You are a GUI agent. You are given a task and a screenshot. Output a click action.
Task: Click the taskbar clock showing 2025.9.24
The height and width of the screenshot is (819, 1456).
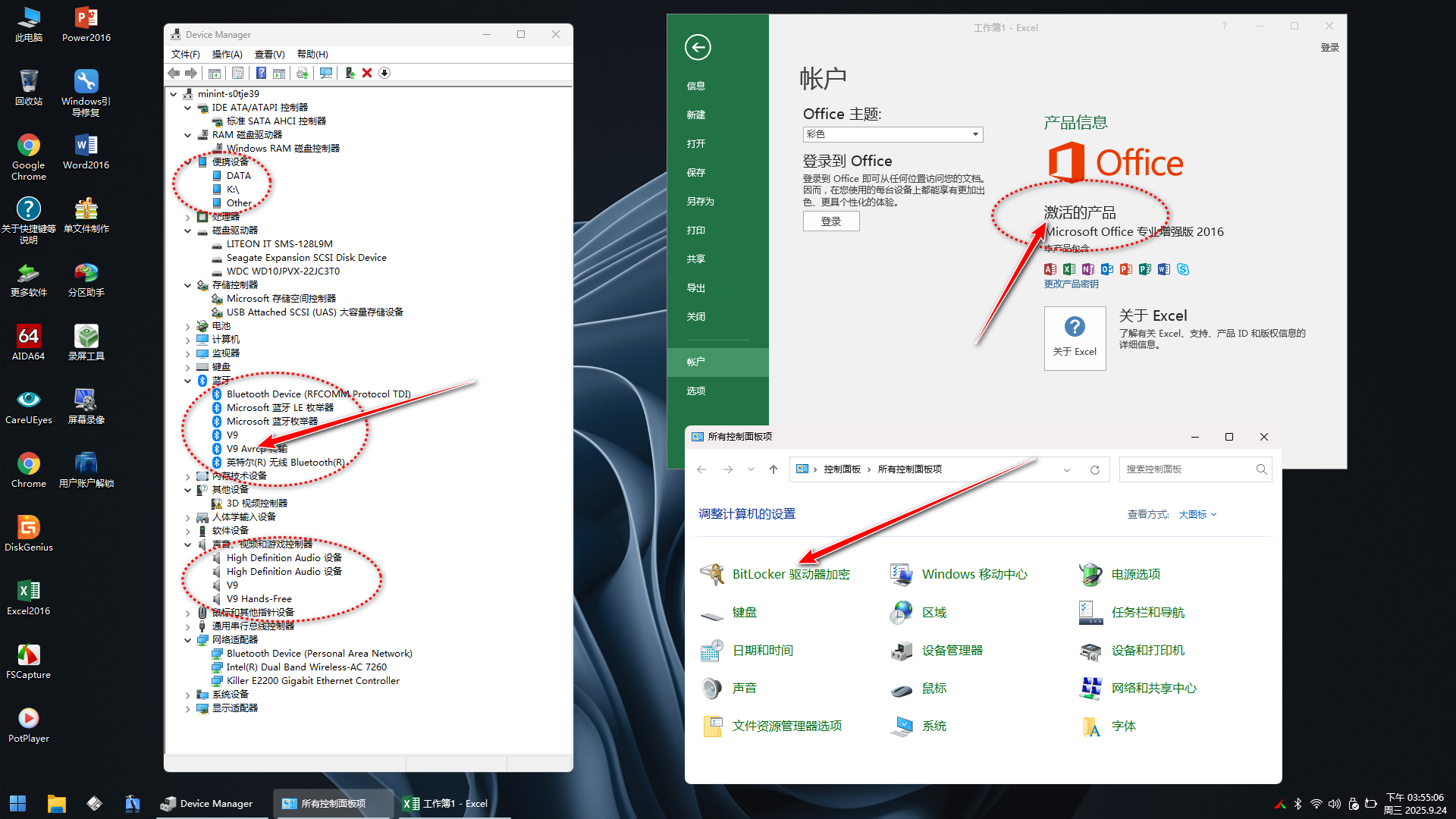coord(1415,804)
